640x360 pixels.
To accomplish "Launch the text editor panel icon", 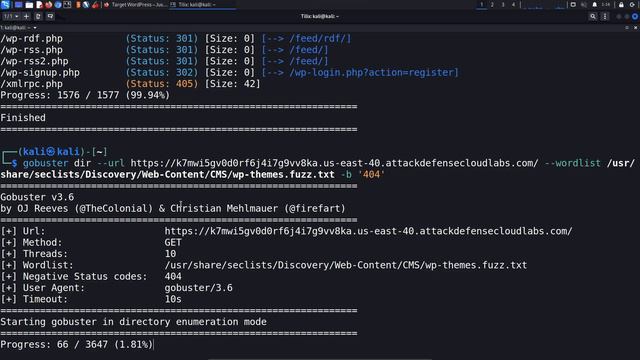I will pos(39,5).
